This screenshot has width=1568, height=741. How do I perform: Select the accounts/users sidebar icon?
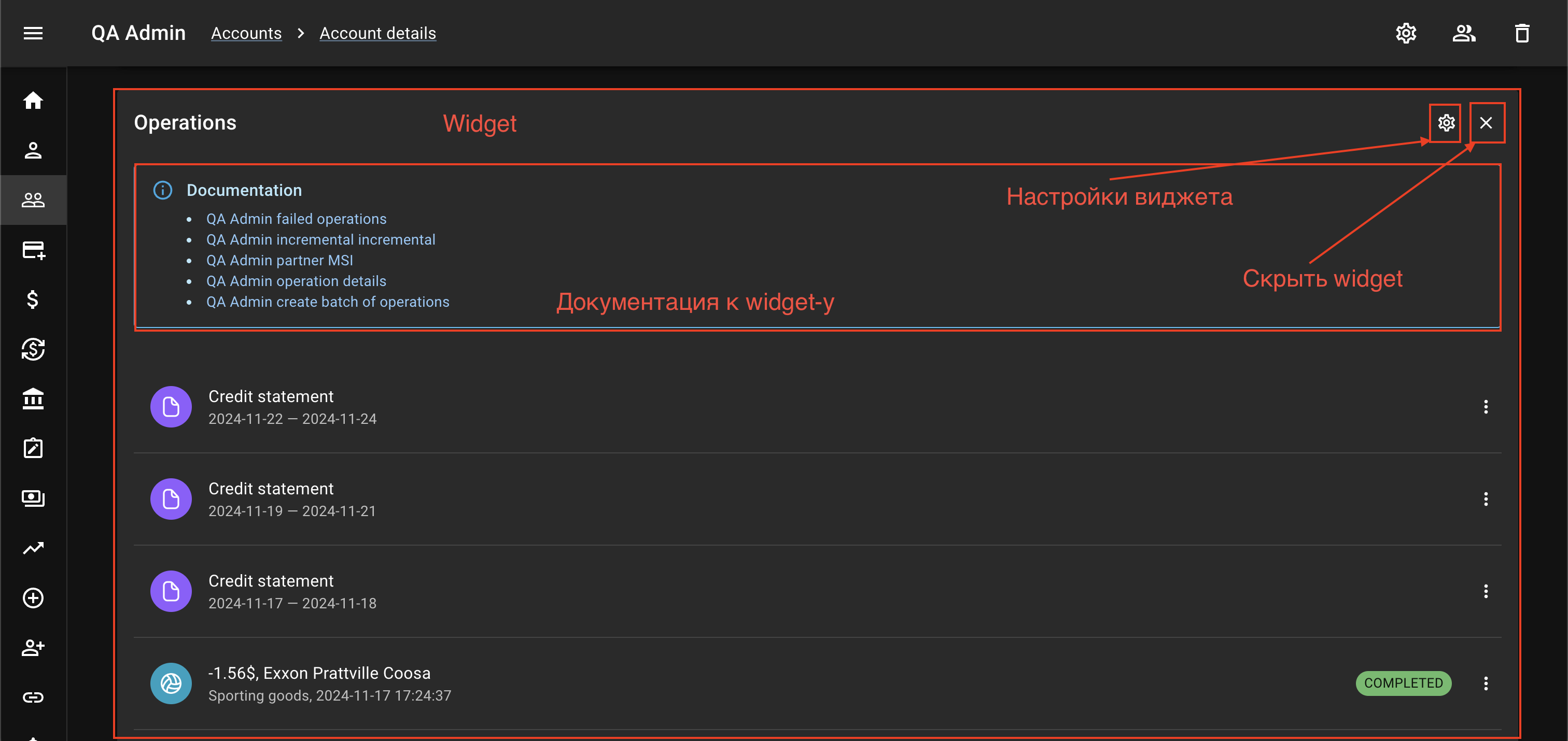[33, 200]
